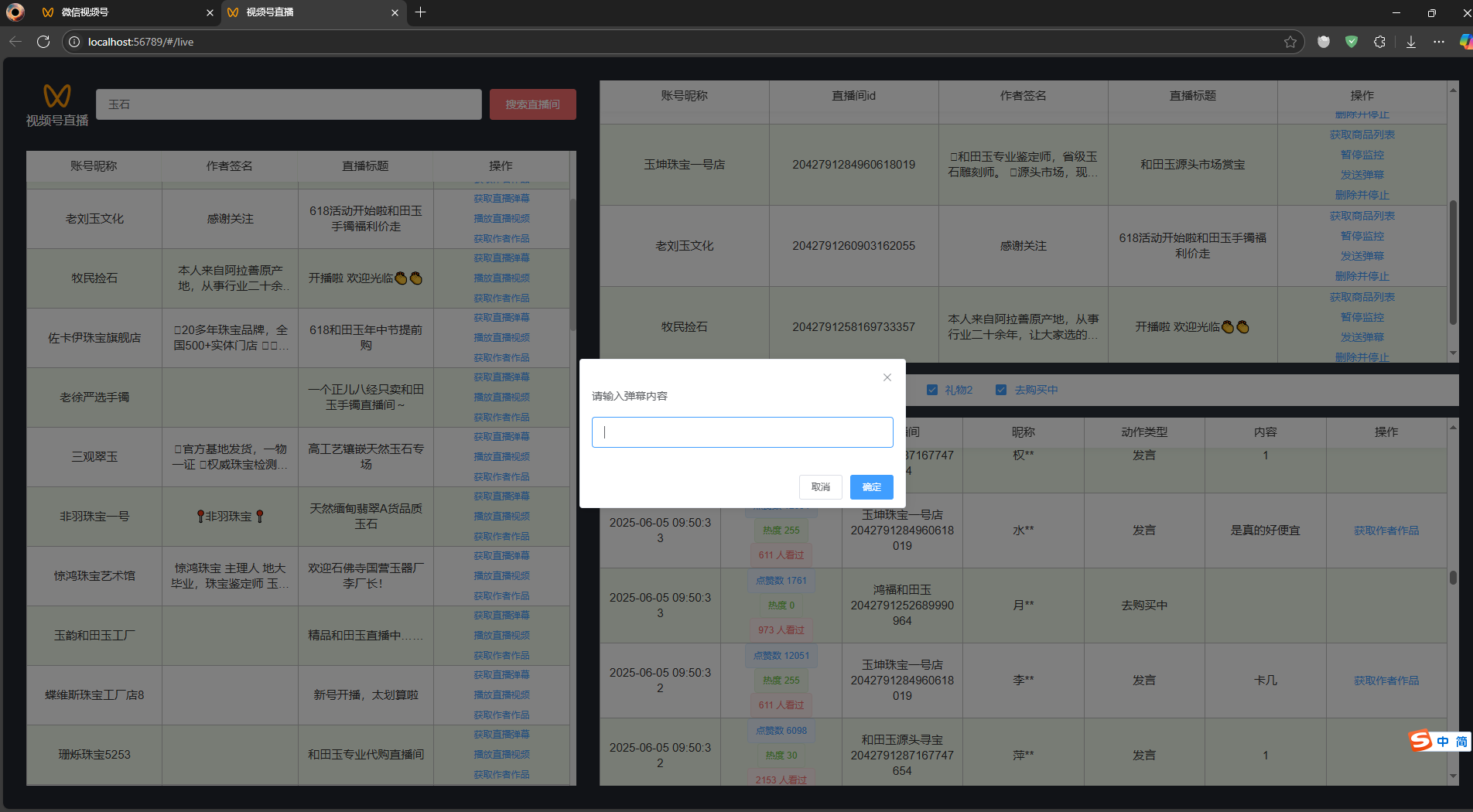Screen dimensions: 1473x812
Task: Click 获取作者作品 for 三观翠玉
Action: pyautogui.click(x=501, y=477)
